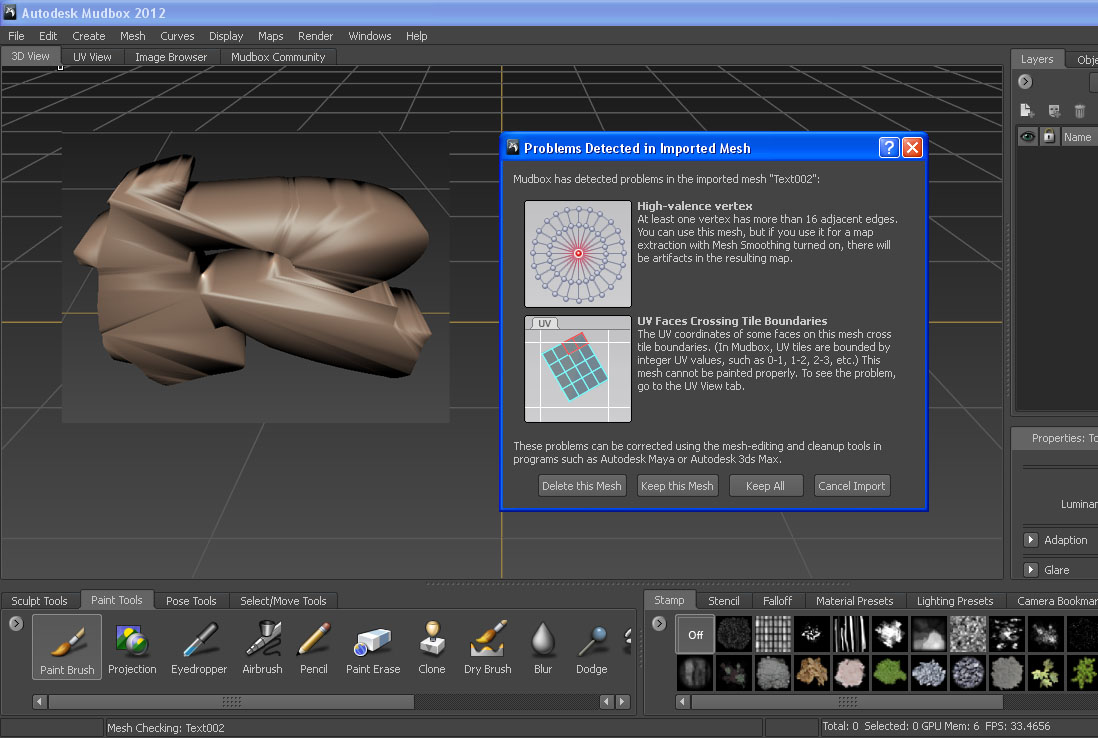Click the "Mesh Checking: Text002" status text
The height and width of the screenshot is (738, 1098).
(x=166, y=727)
